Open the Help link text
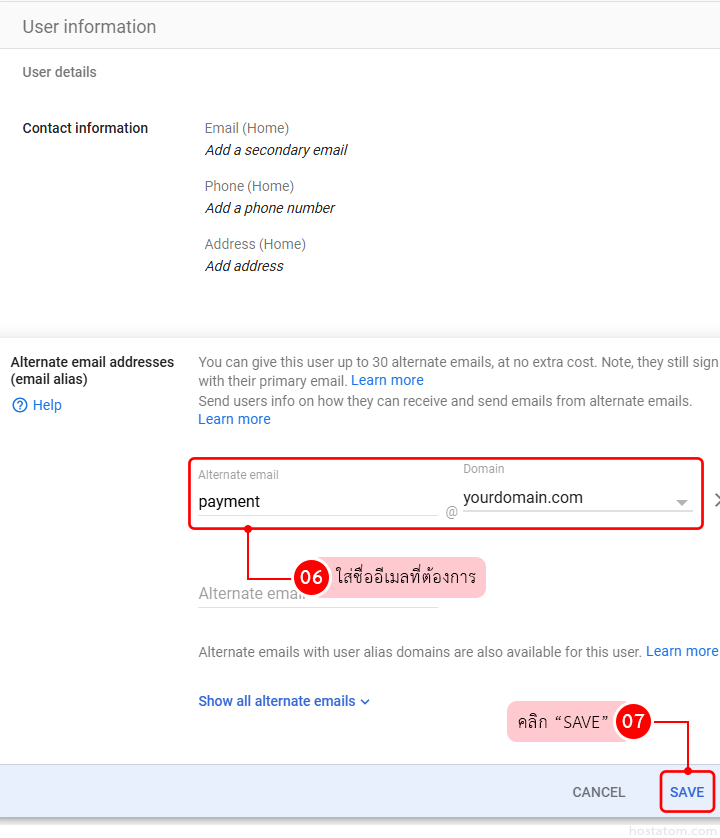 click(47, 405)
